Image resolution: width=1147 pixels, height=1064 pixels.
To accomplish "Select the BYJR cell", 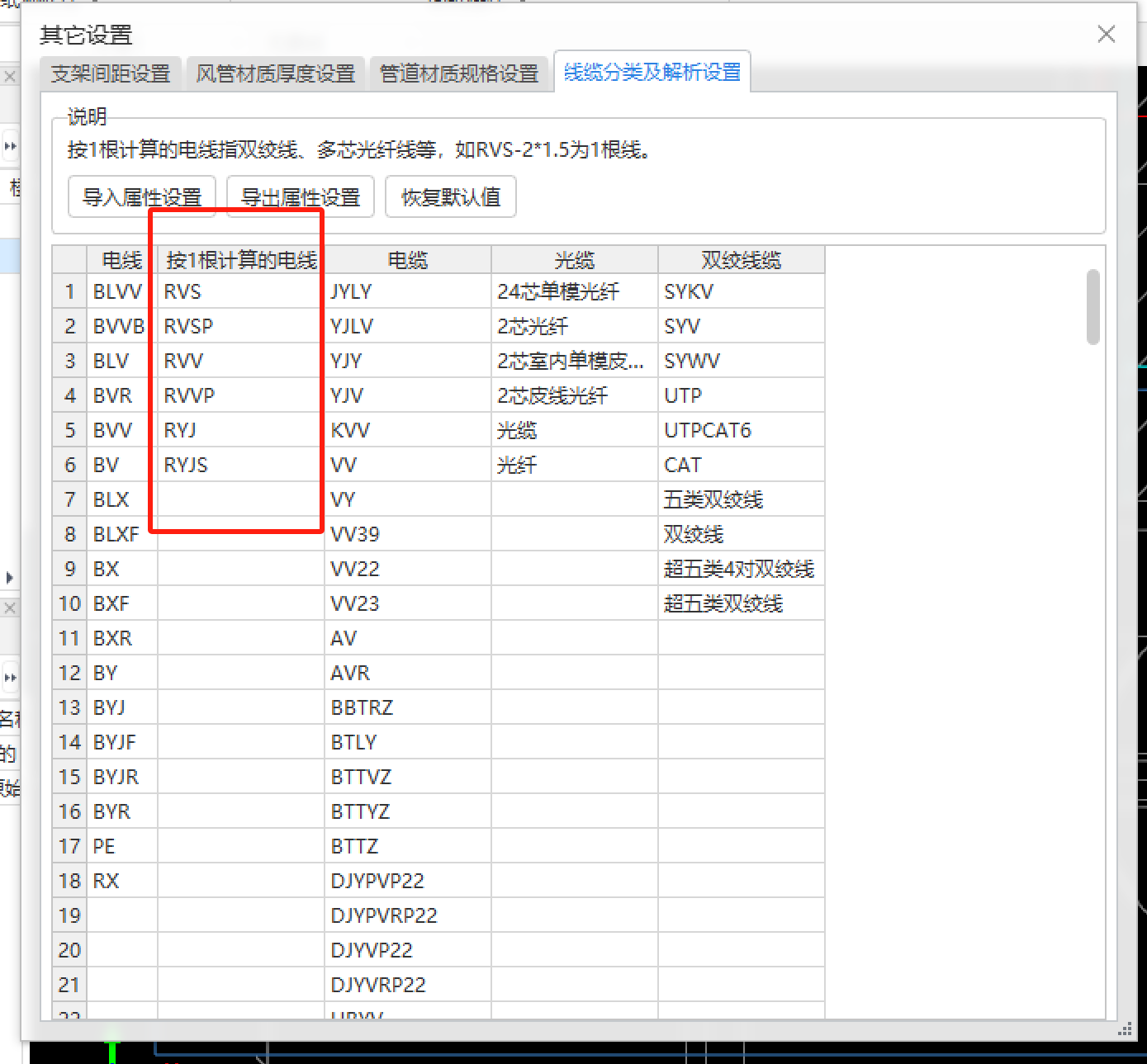I will click(122, 777).
